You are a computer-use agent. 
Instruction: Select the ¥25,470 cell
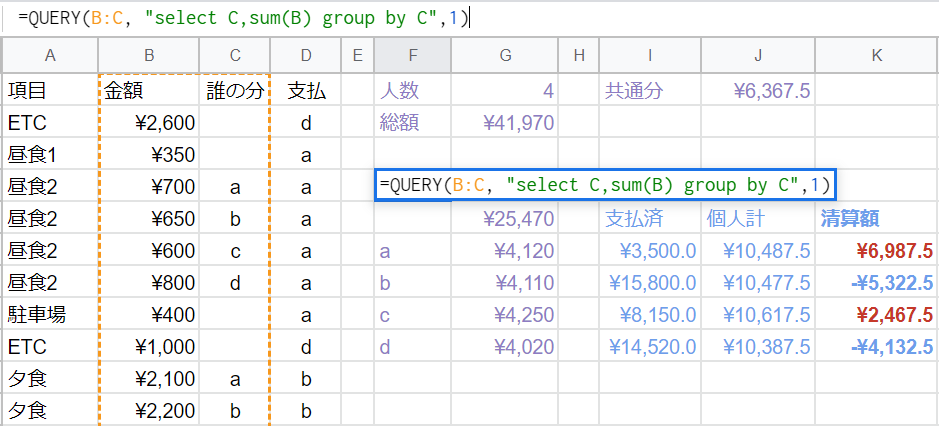pos(505,219)
